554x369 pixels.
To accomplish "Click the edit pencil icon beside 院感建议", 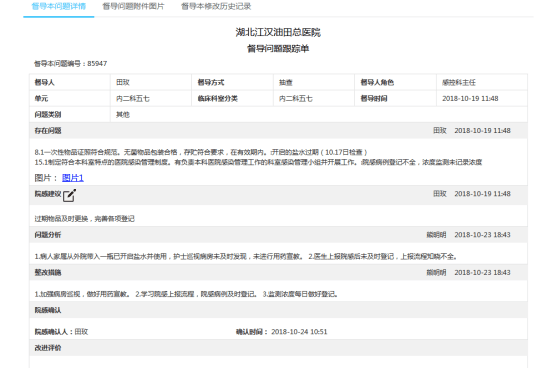I will pyautogui.click(x=69, y=195).
